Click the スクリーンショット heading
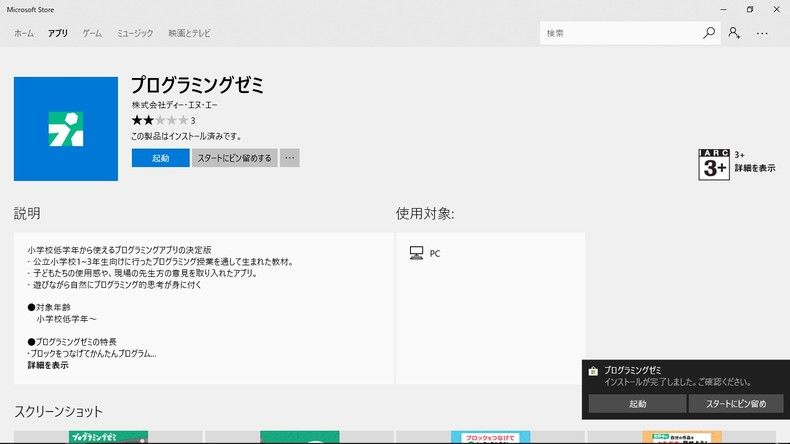 click(x=58, y=412)
